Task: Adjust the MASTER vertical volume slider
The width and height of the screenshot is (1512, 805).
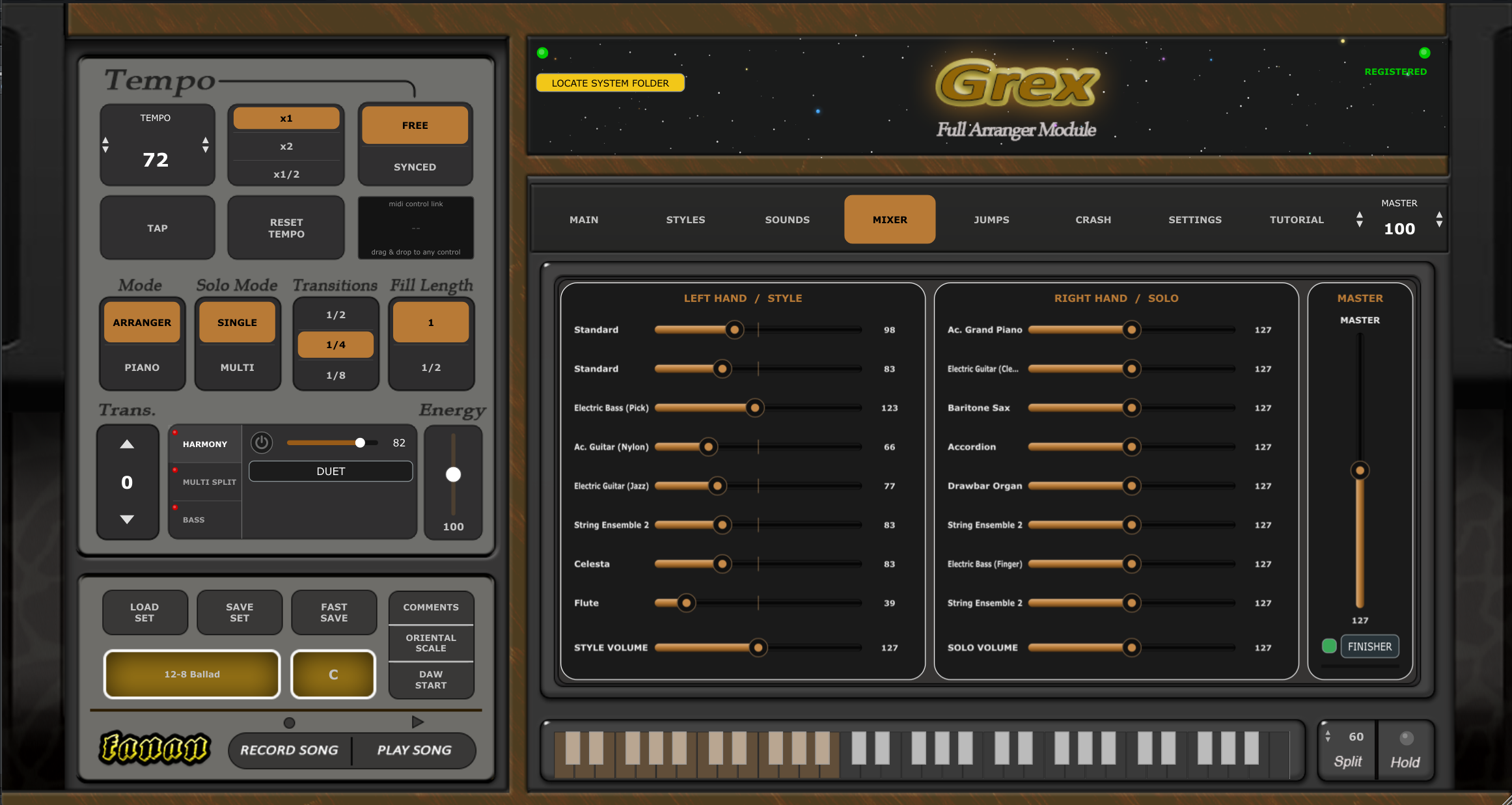Action: 1360,470
